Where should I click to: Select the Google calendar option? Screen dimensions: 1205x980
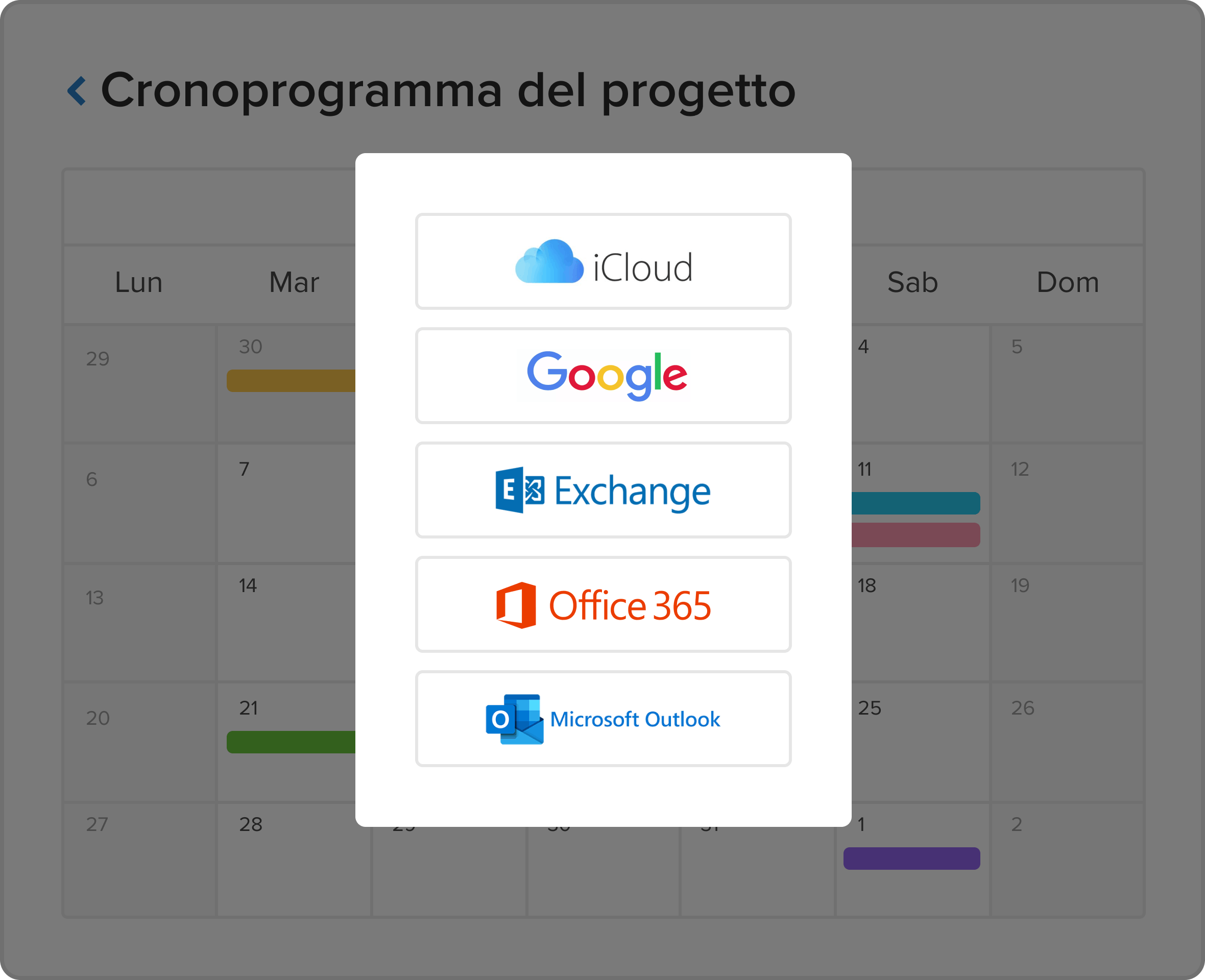[x=603, y=375]
